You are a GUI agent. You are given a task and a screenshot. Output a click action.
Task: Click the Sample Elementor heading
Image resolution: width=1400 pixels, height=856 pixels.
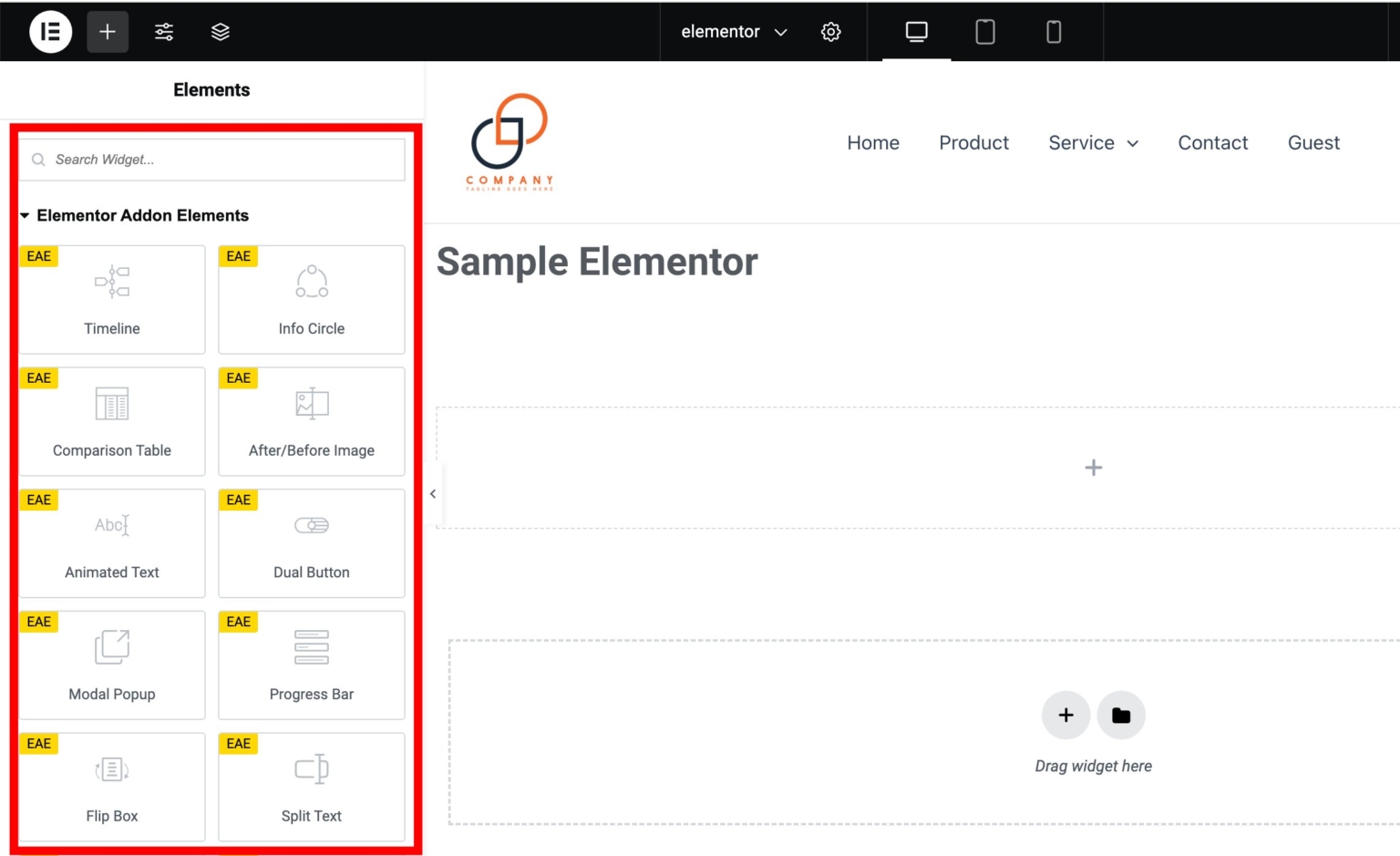(597, 263)
